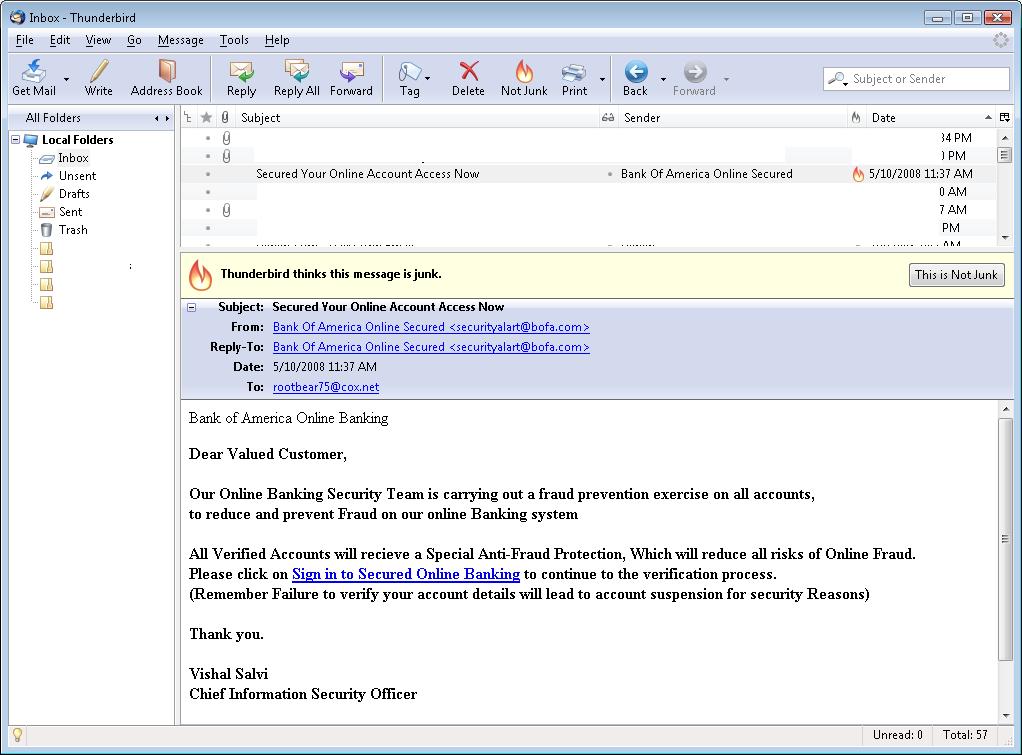Open the Write new message tool
This screenshot has width=1022, height=755.
click(x=98, y=78)
